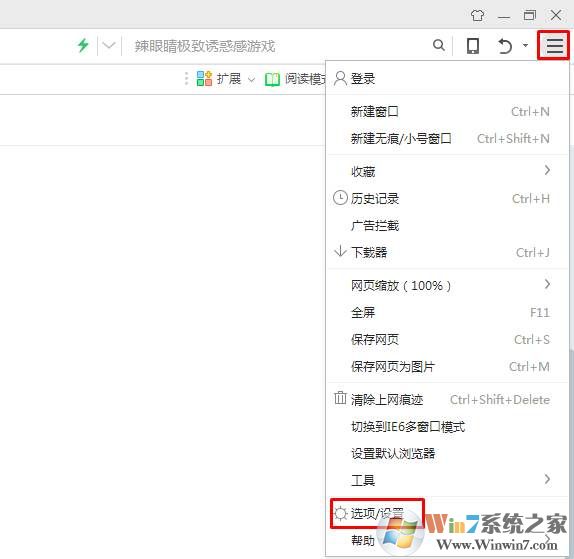Open the skin (shirt) icon in the title bar
Viewport: 574px width, 559px height.
pyautogui.click(x=477, y=15)
